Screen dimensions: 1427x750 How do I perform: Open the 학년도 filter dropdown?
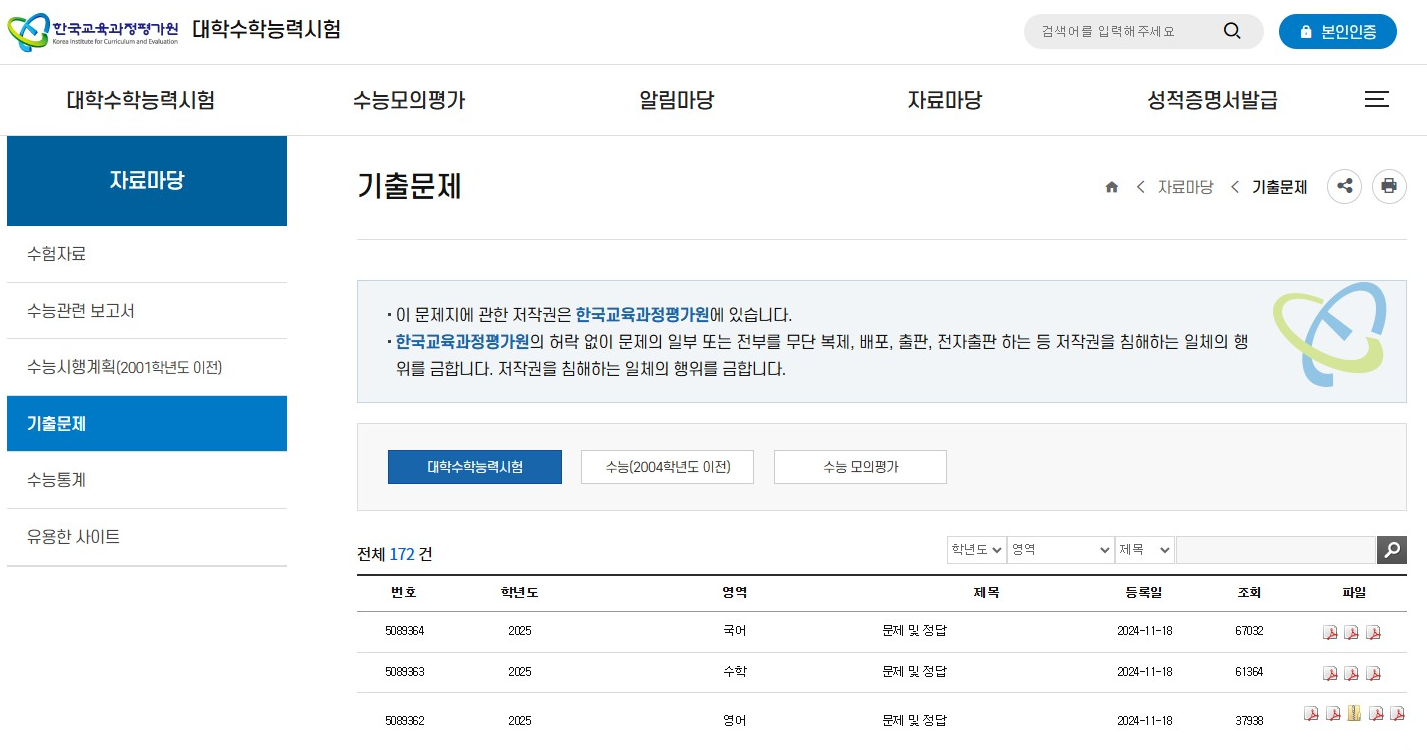[x=977, y=550]
